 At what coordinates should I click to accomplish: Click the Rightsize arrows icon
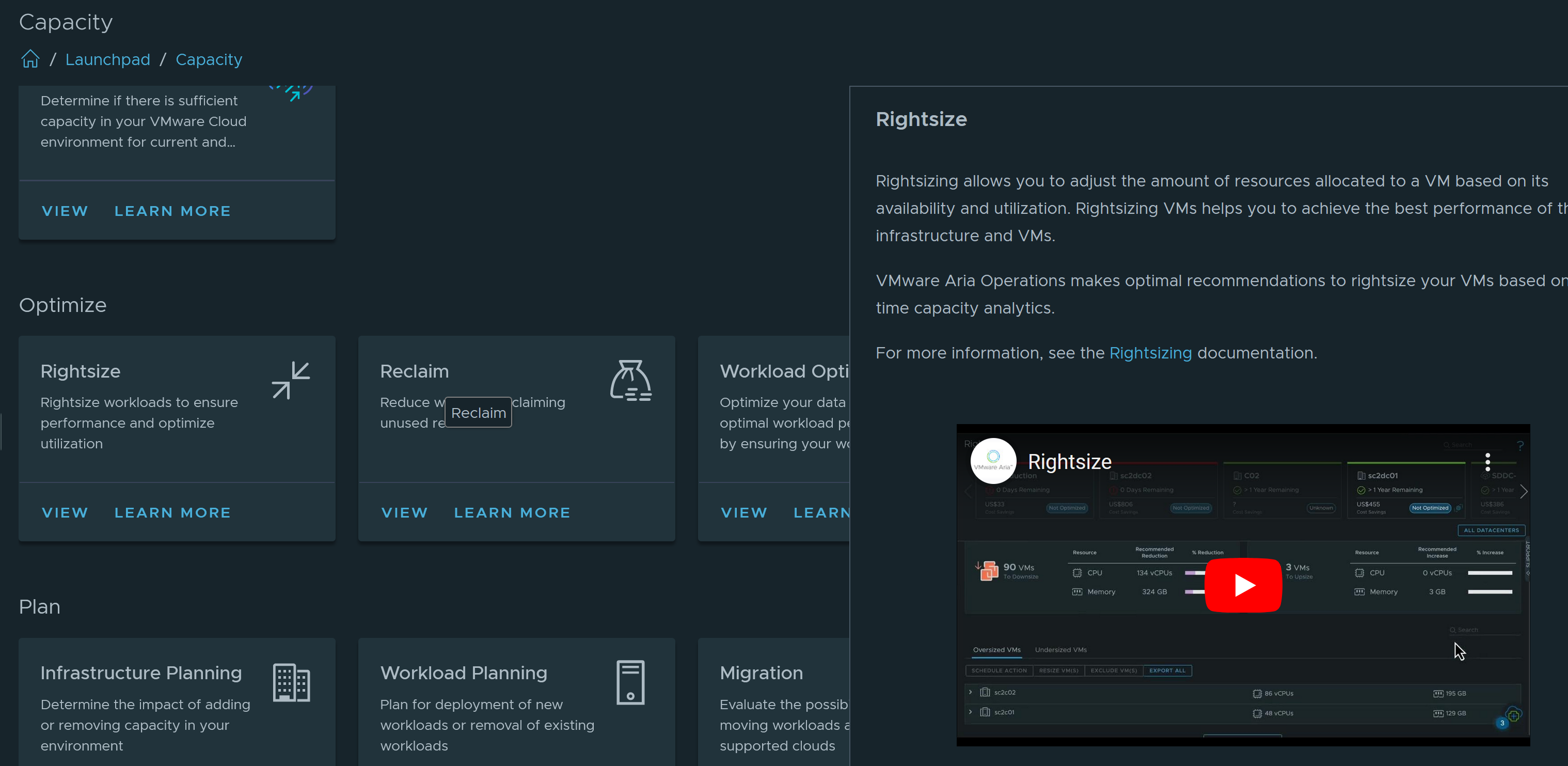[x=290, y=381]
